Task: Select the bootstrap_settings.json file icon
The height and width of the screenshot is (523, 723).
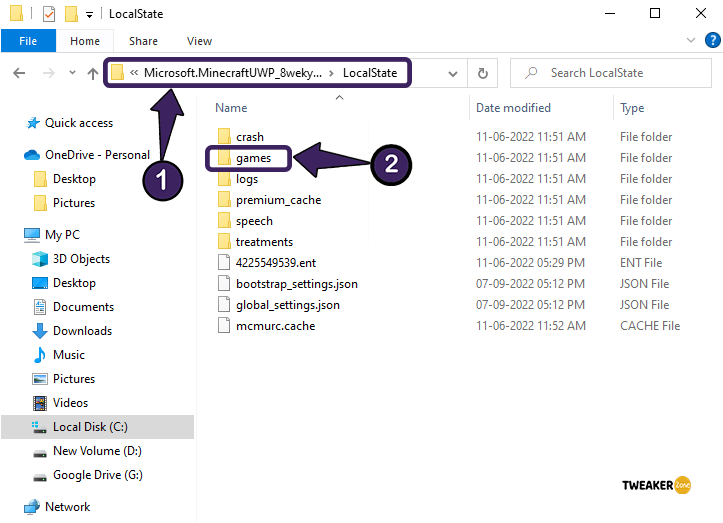Action: [224, 284]
